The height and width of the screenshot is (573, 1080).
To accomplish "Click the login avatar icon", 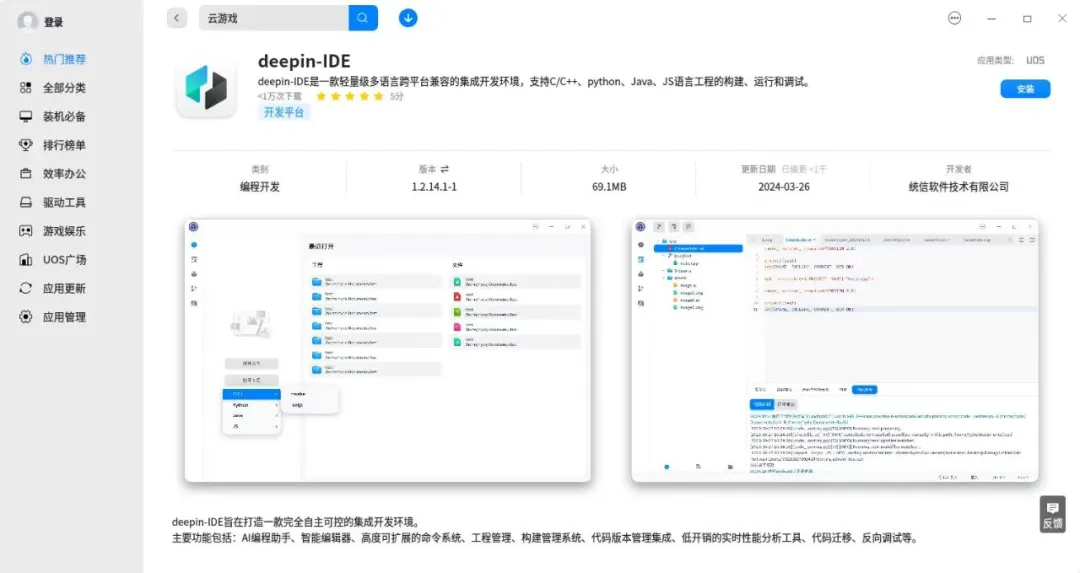I will pos(28,21).
